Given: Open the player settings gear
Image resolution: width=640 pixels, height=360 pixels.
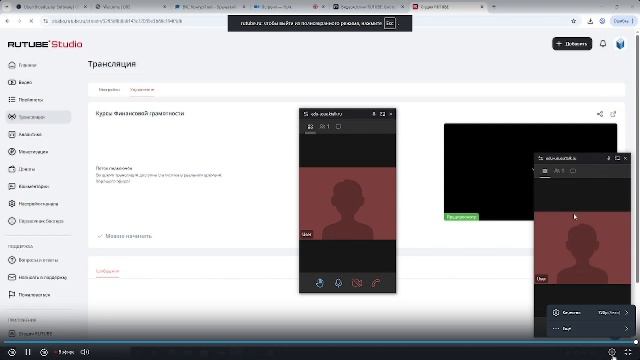Looking at the screenshot, I should click(x=611, y=352).
